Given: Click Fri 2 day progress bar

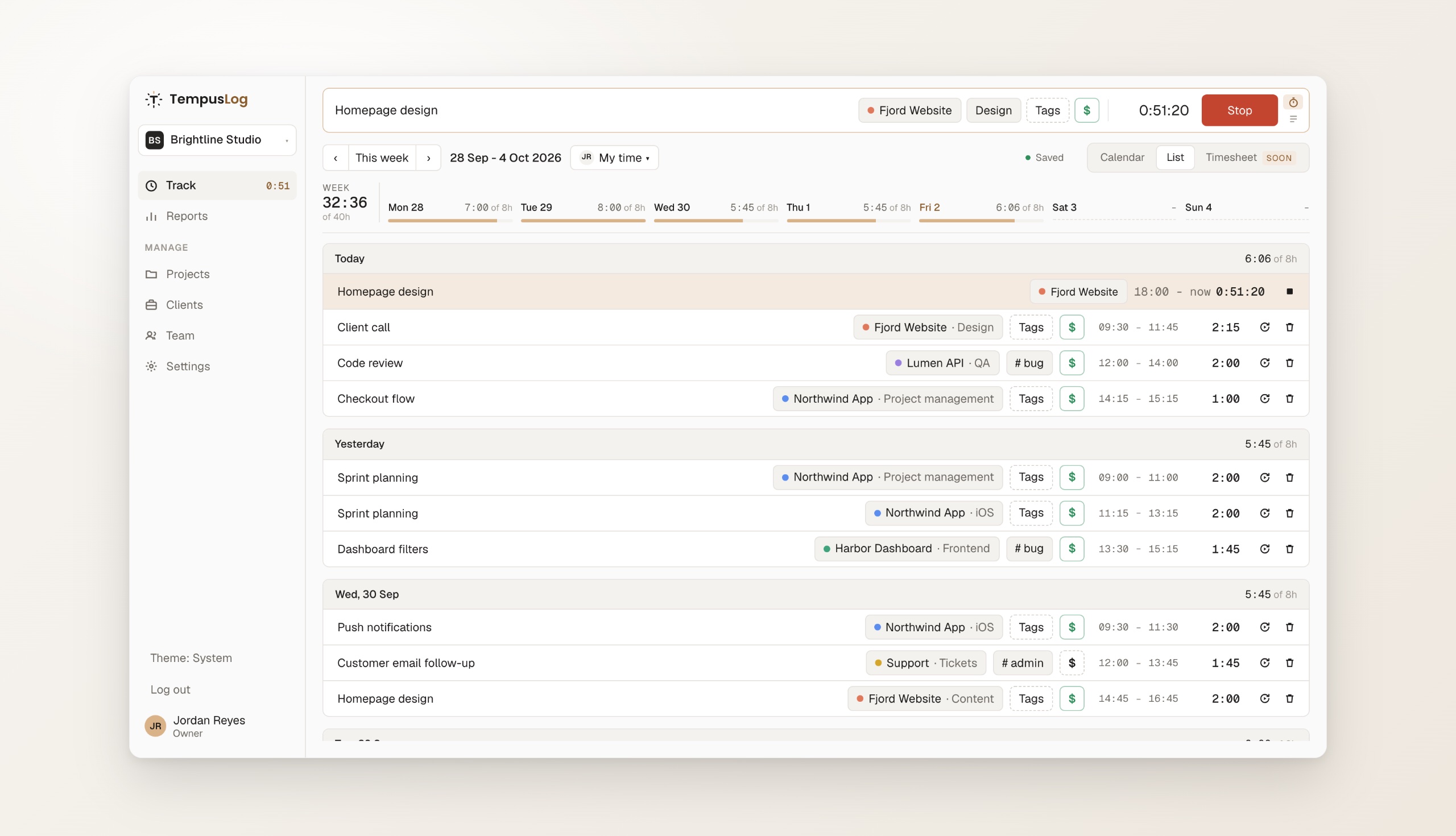Looking at the screenshot, I should coord(981,221).
